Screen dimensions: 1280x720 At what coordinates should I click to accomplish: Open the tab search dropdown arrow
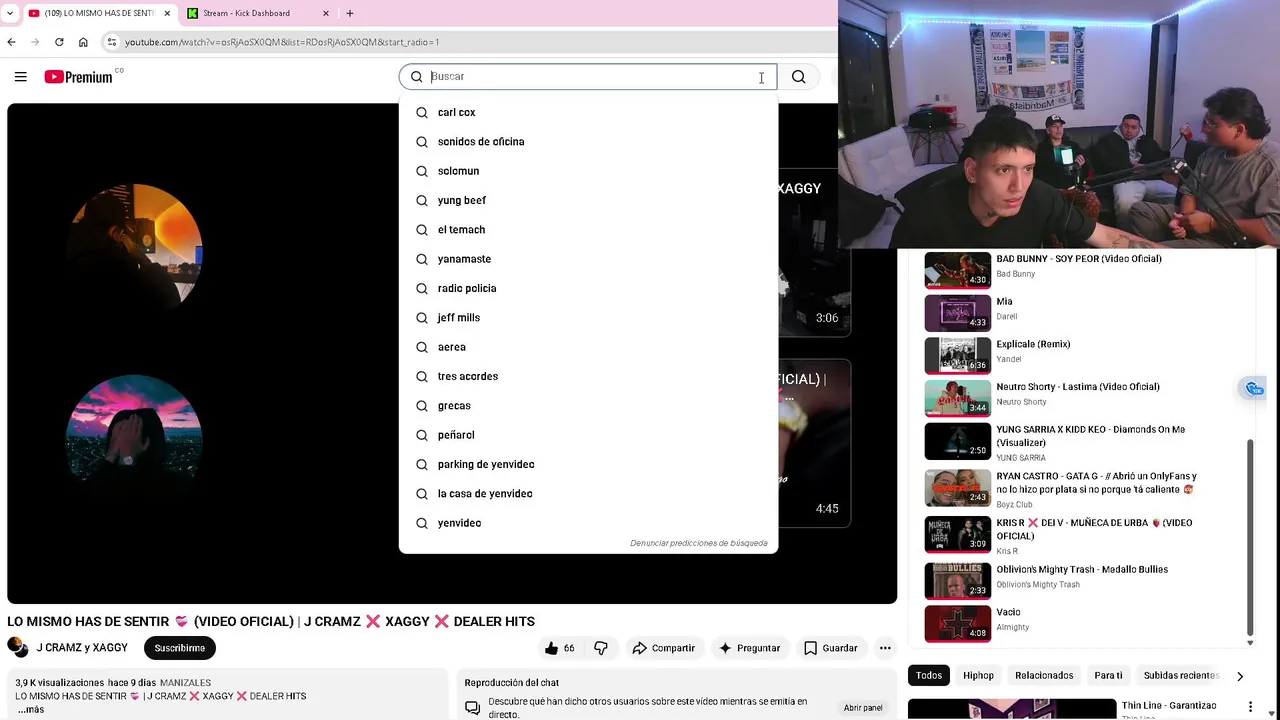10,13
